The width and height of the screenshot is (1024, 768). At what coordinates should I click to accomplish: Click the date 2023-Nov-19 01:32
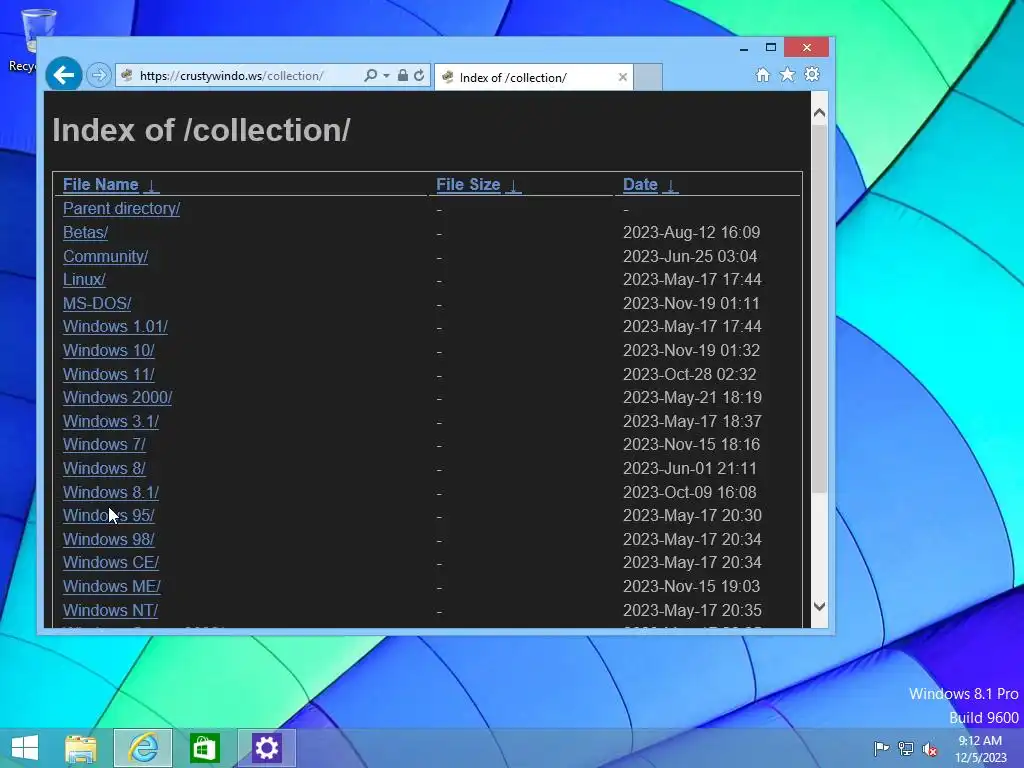(x=691, y=351)
